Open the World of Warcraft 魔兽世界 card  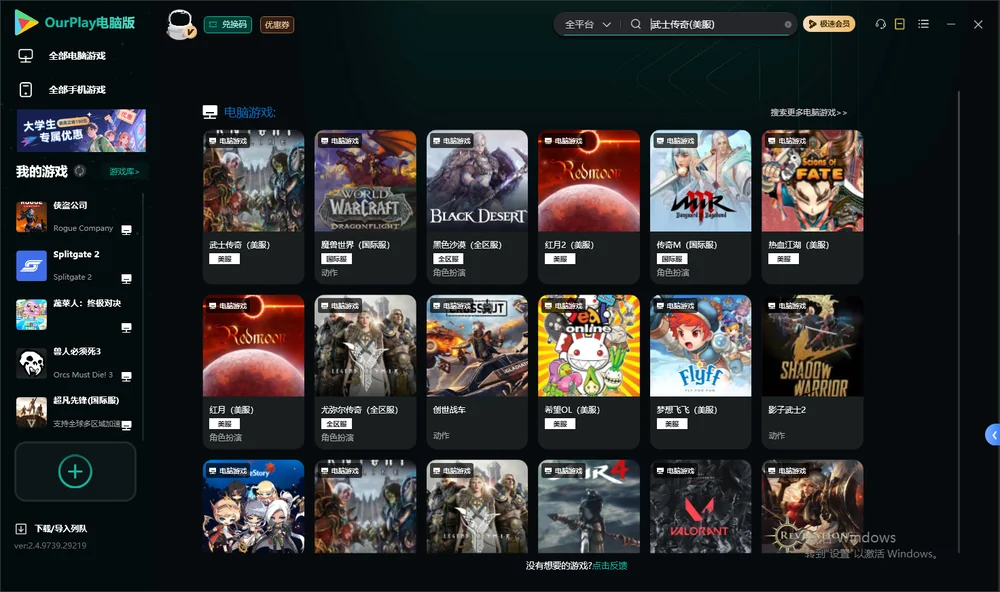click(365, 207)
